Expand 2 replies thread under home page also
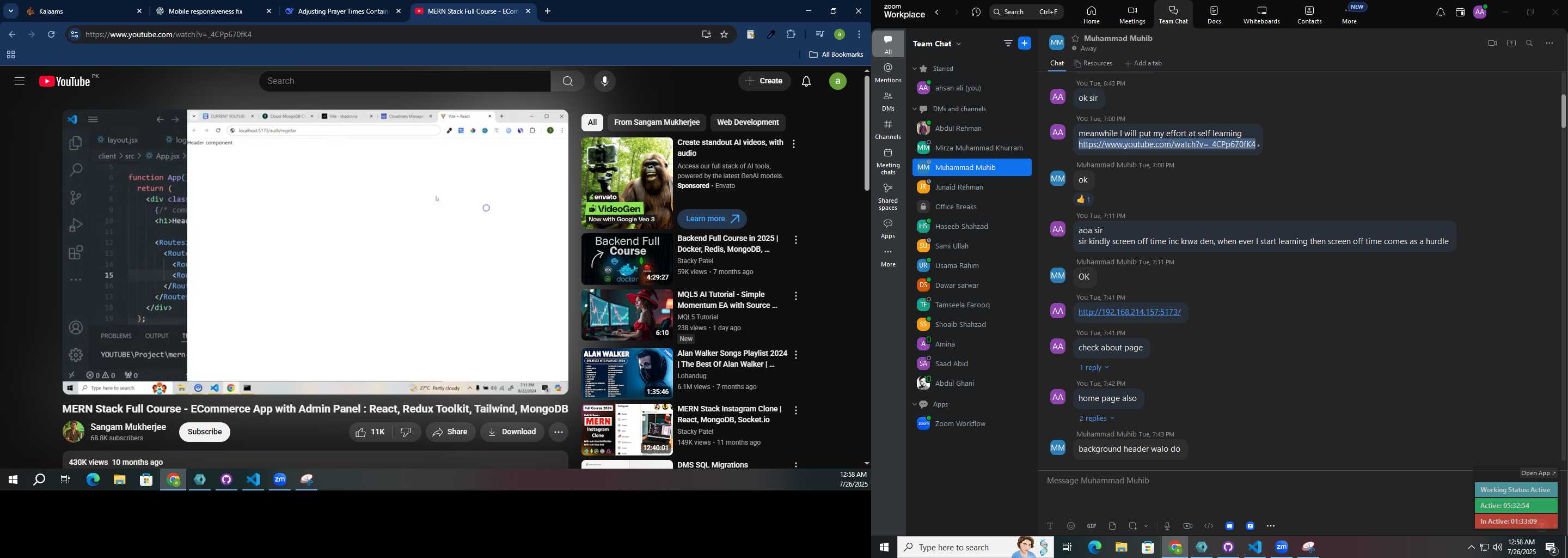The width and height of the screenshot is (1568, 558). [1097, 418]
